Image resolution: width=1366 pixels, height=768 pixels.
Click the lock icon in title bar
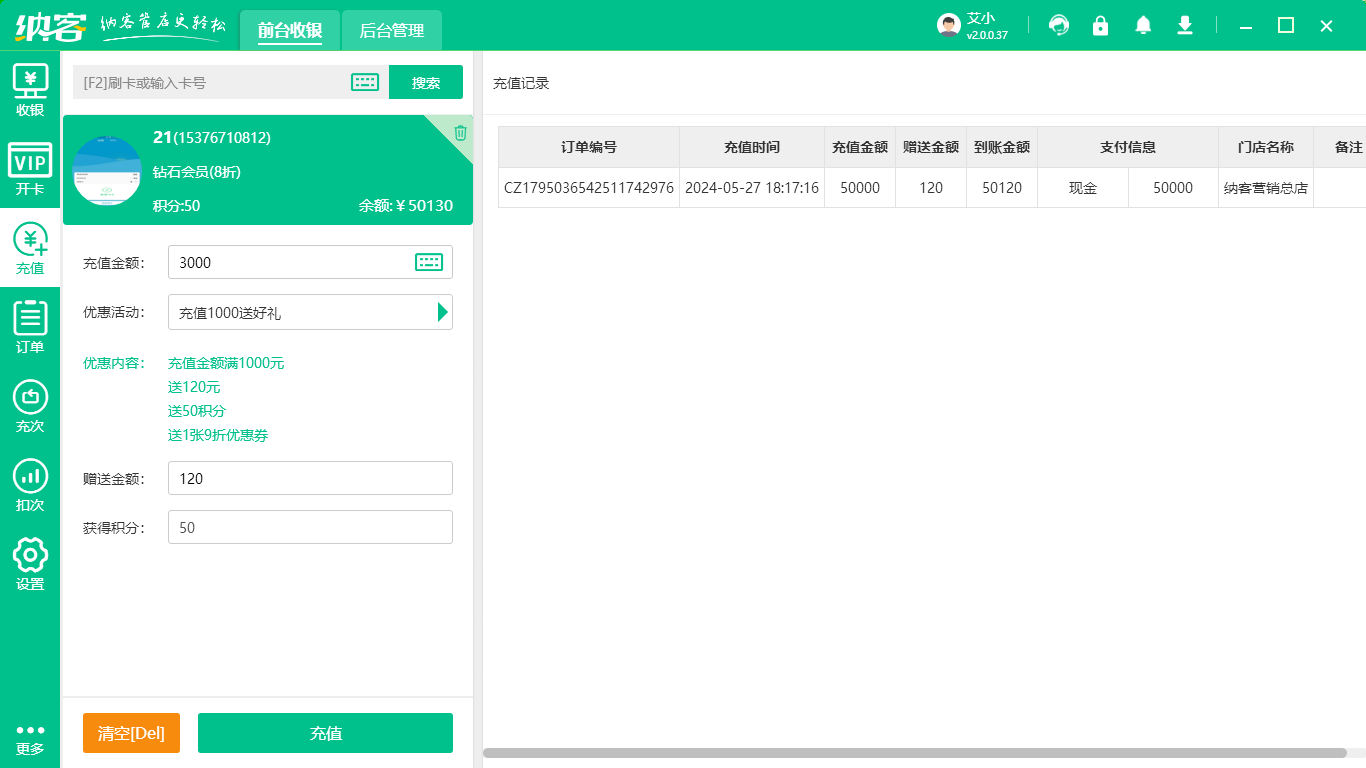pos(1100,25)
